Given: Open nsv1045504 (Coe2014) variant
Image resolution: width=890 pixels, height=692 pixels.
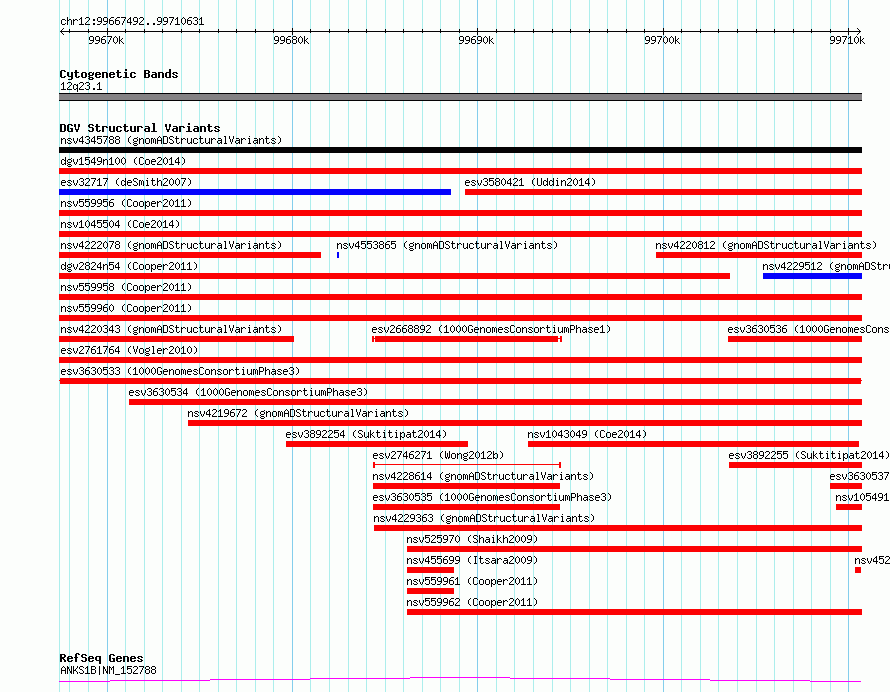Looking at the screenshot, I should coord(120,224).
